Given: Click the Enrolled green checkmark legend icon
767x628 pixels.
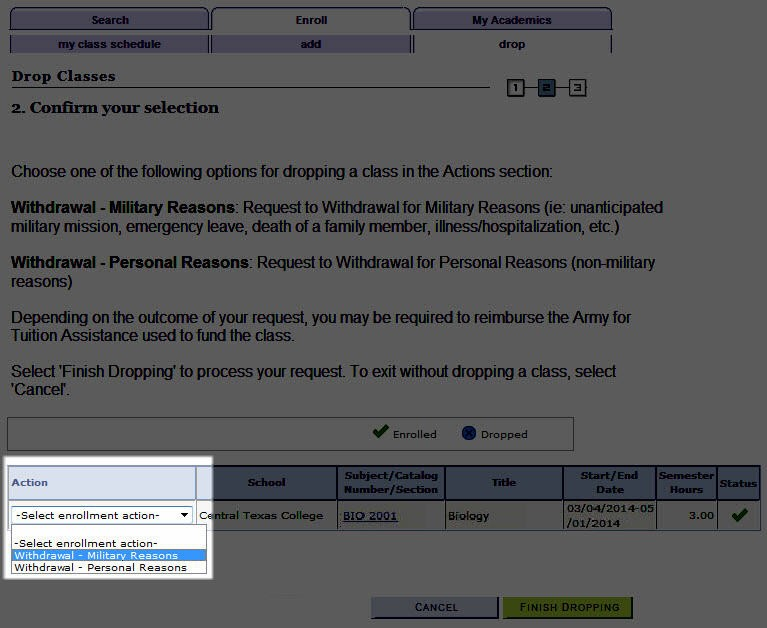Looking at the screenshot, I should point(380,432).
